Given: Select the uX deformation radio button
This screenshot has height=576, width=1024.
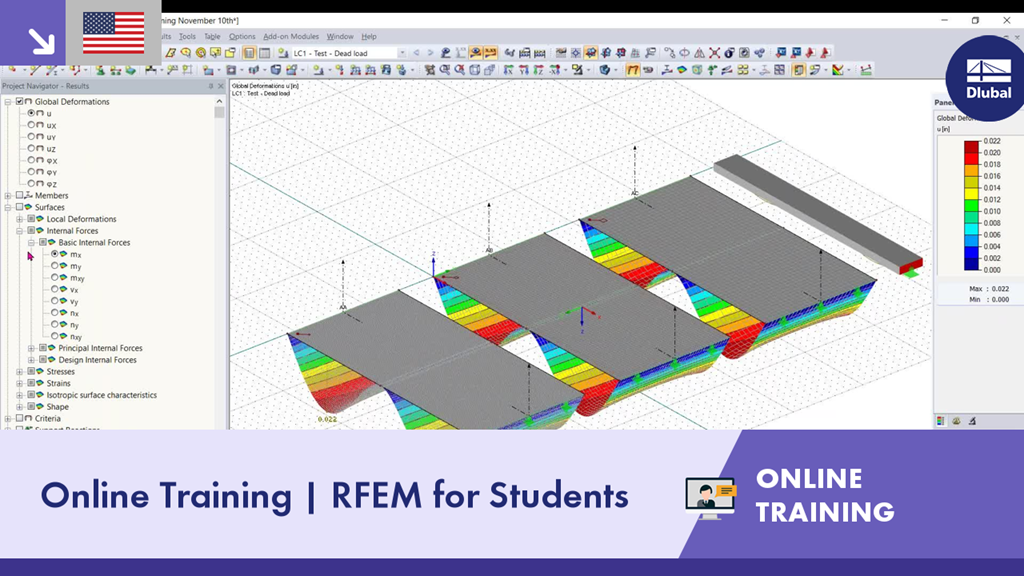Looking at the screenshot, I should click(31, 125).
